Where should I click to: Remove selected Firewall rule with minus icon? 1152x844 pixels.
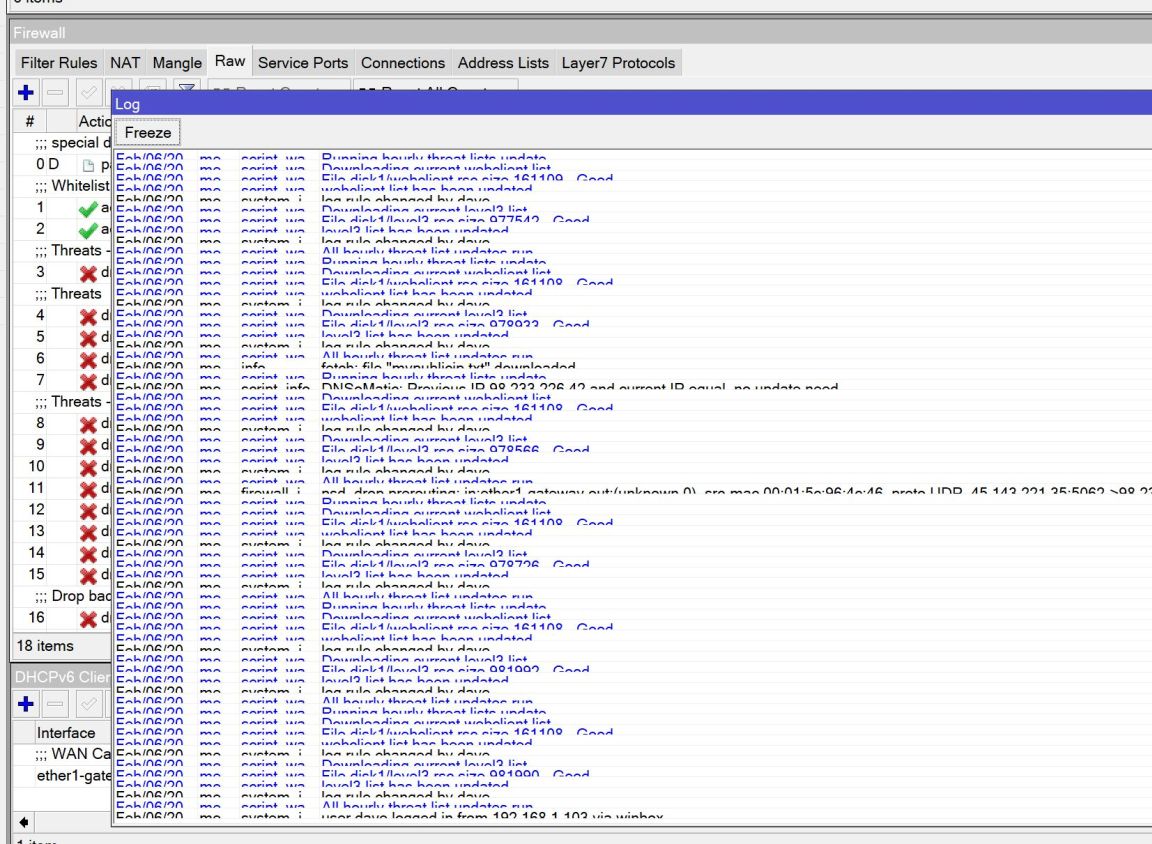point(55,93)
